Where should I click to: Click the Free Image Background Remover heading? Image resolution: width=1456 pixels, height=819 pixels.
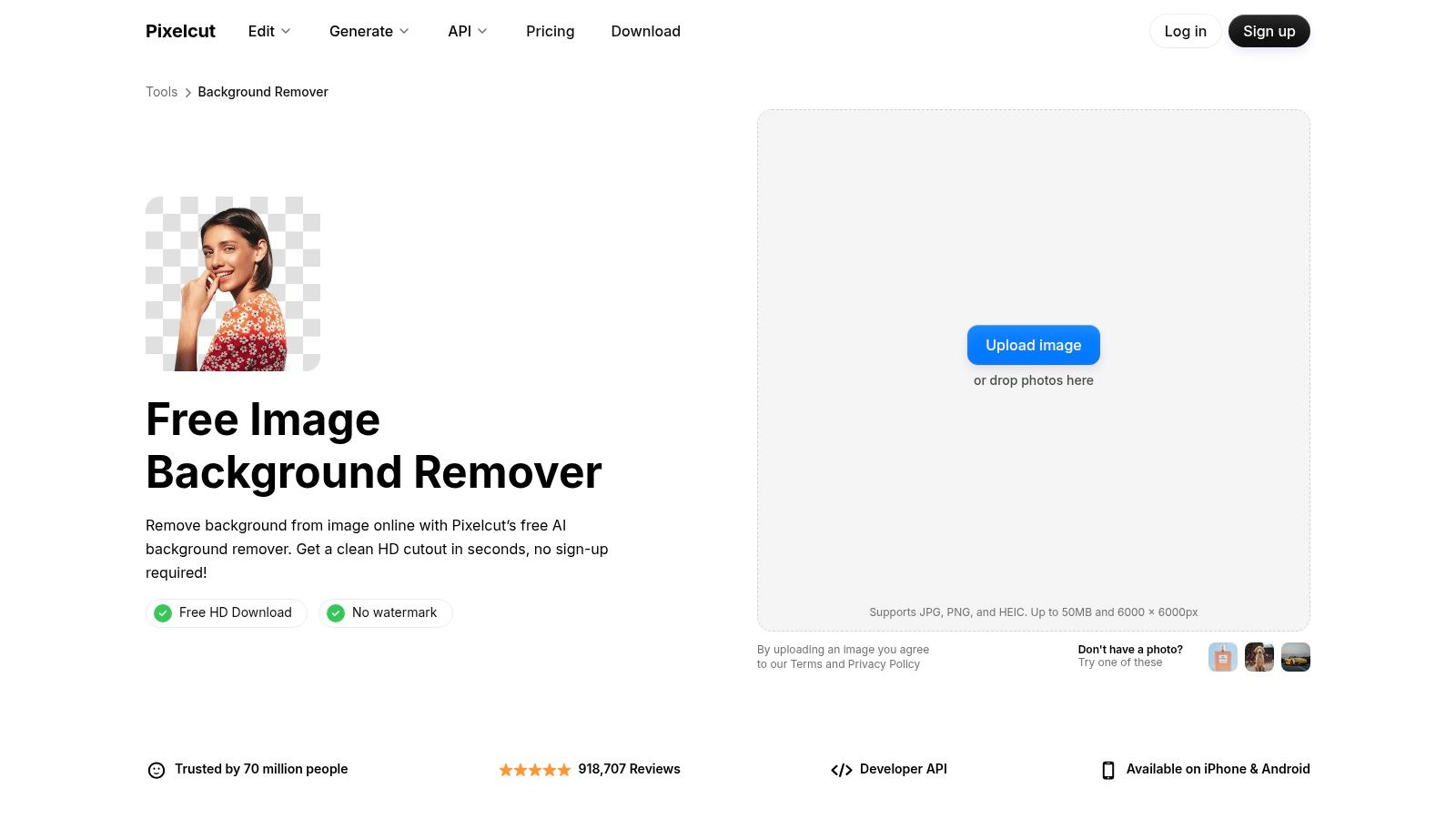coord(373,446)
